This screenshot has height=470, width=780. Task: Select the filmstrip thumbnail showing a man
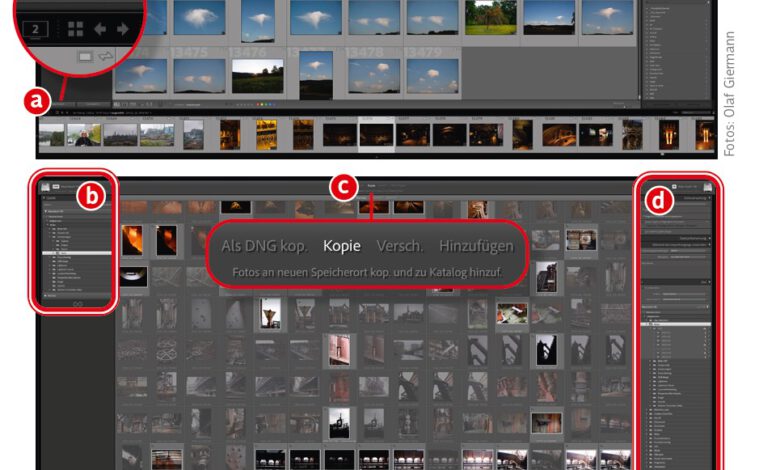pos(84,135)
